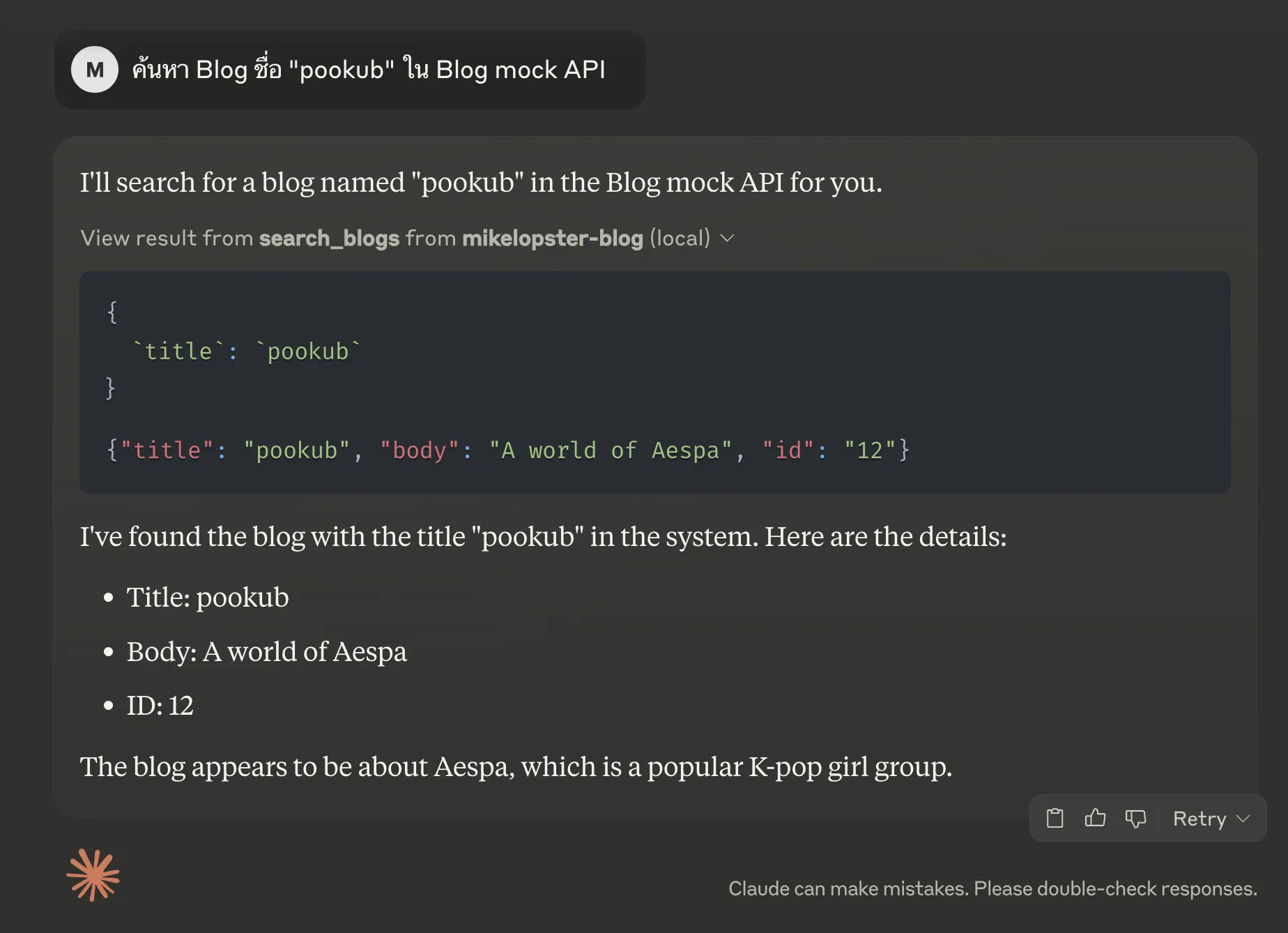Give the response a thumbs up

(x=1095, y=818)
